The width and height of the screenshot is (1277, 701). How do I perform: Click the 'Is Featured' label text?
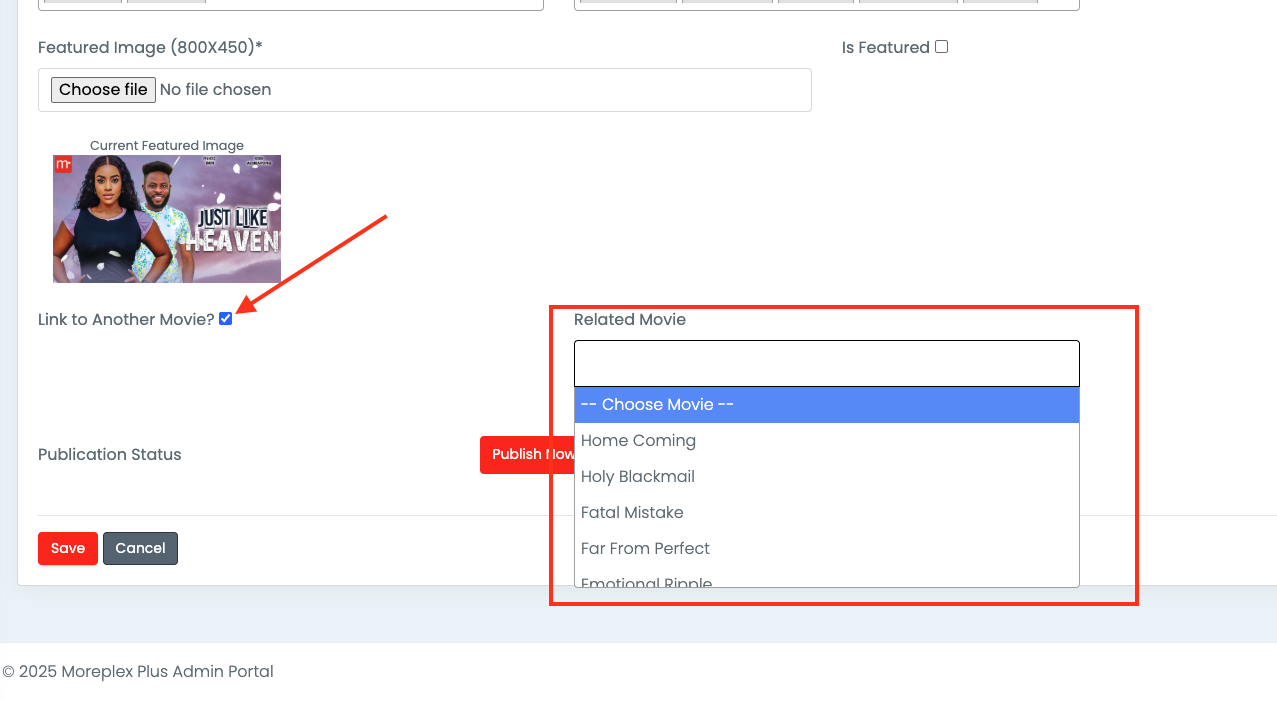pyautogui.click(x=885, y=48)
